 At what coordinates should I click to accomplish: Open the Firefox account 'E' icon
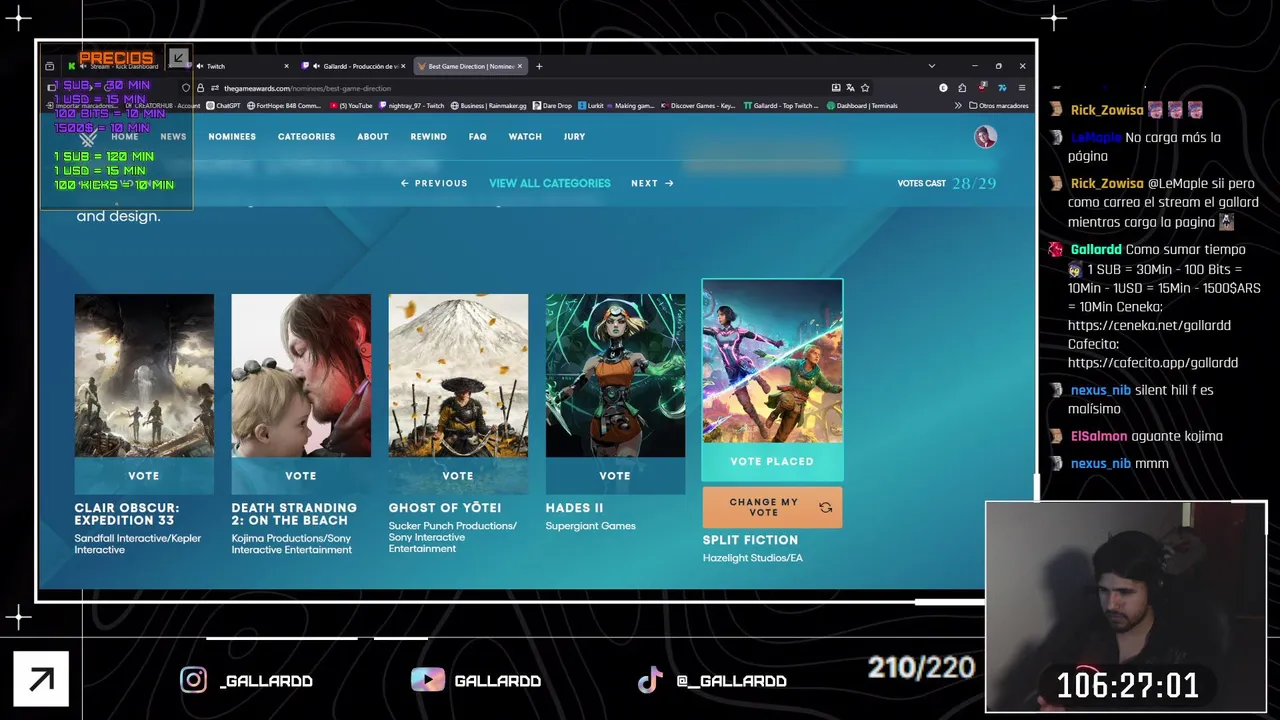tap(943, 88)
